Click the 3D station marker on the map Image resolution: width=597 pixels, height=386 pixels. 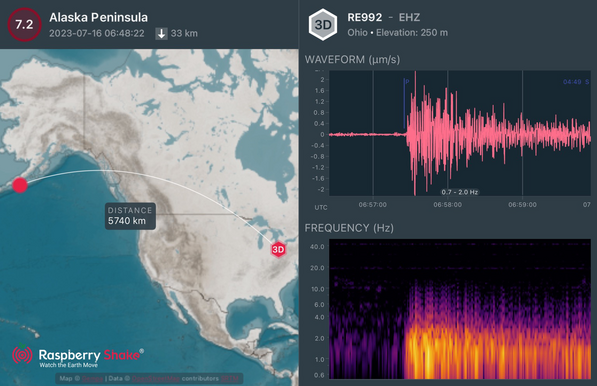(278, 249)
